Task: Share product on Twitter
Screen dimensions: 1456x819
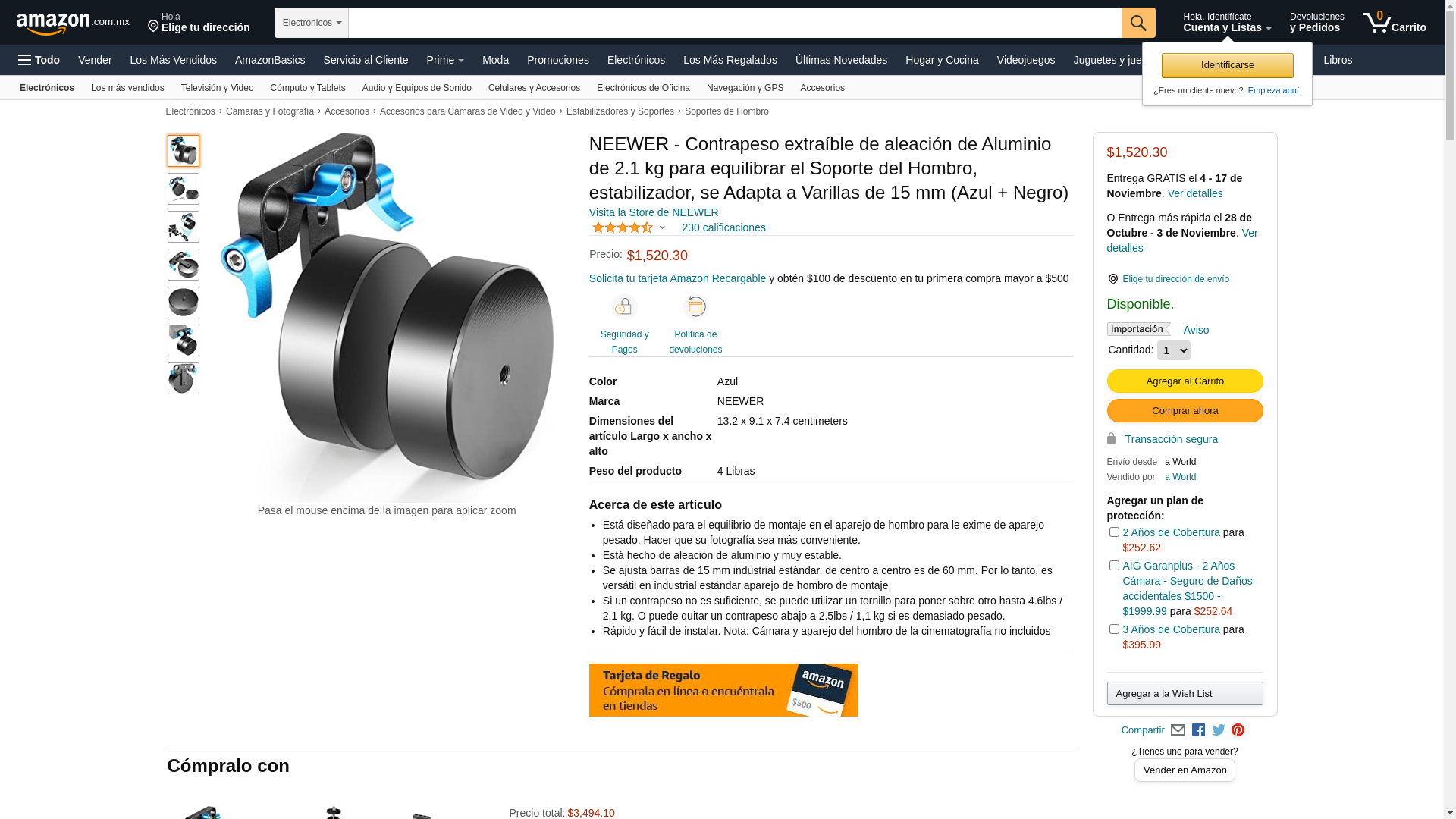Action: (1218, 730)
